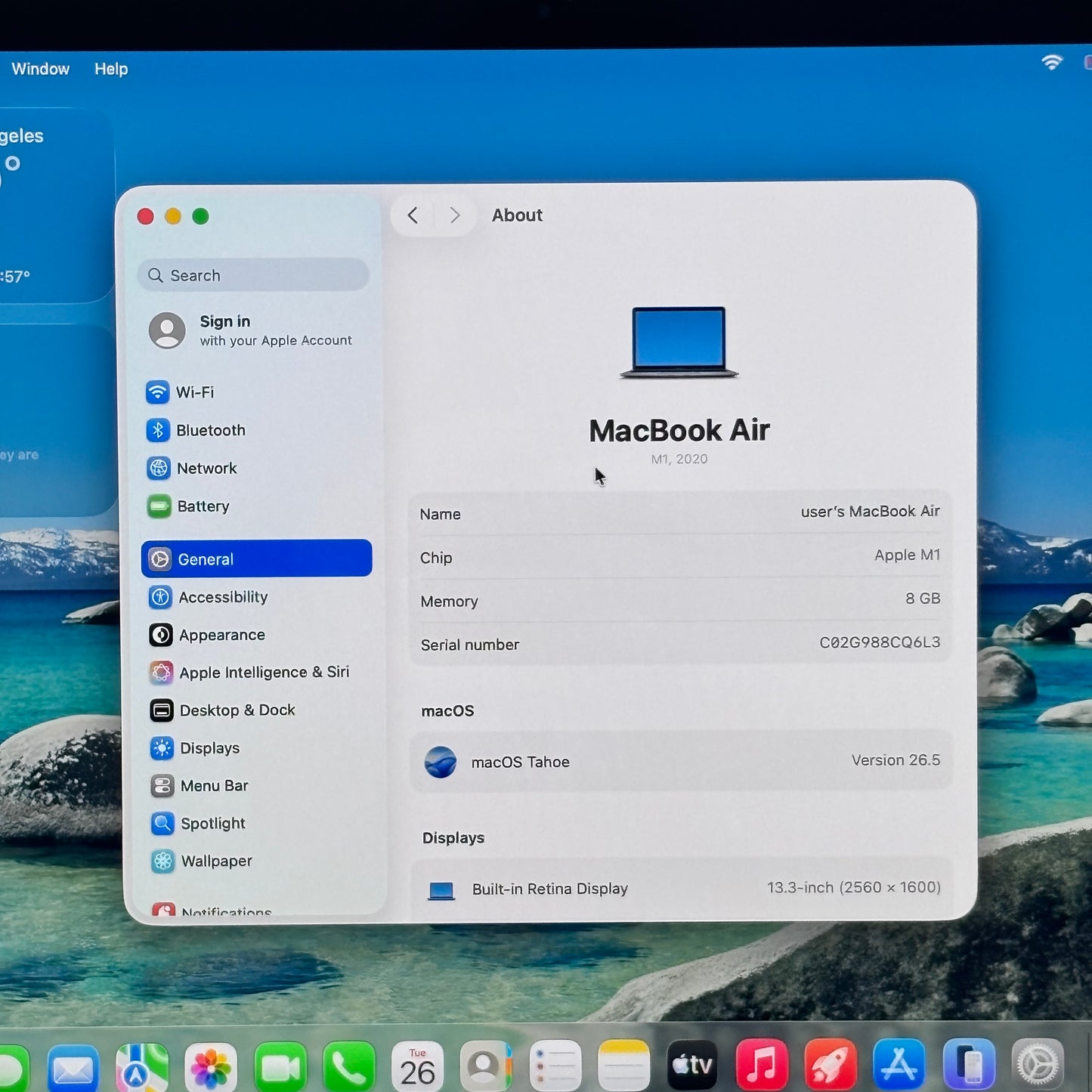Click the "M1, 2020" model subtitle

click(x=679, y=459)
